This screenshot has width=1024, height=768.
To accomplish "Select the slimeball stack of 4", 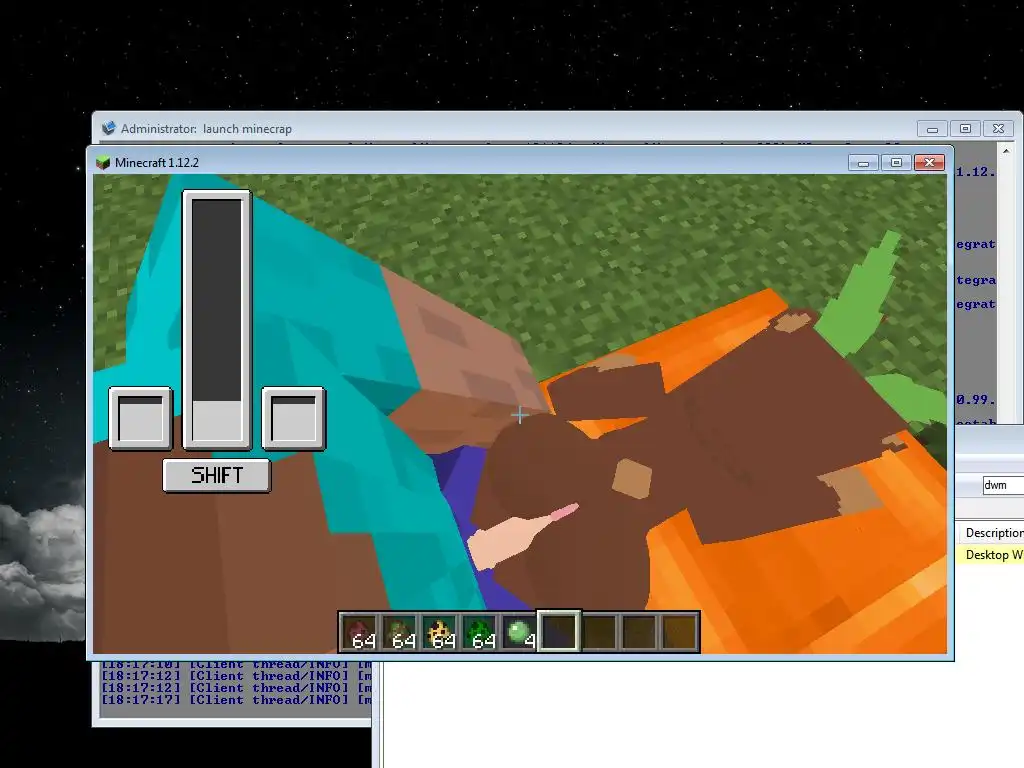I will (519, 632).
